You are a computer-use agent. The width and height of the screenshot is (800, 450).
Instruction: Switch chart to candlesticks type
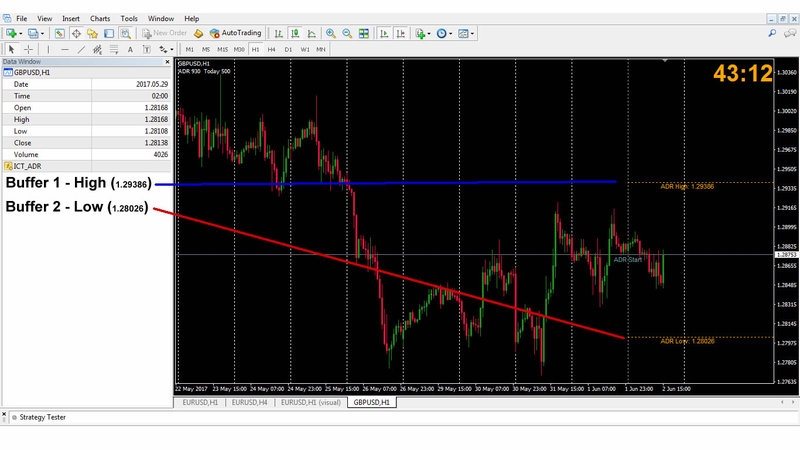pyautogui.click(x=295, y=33)
